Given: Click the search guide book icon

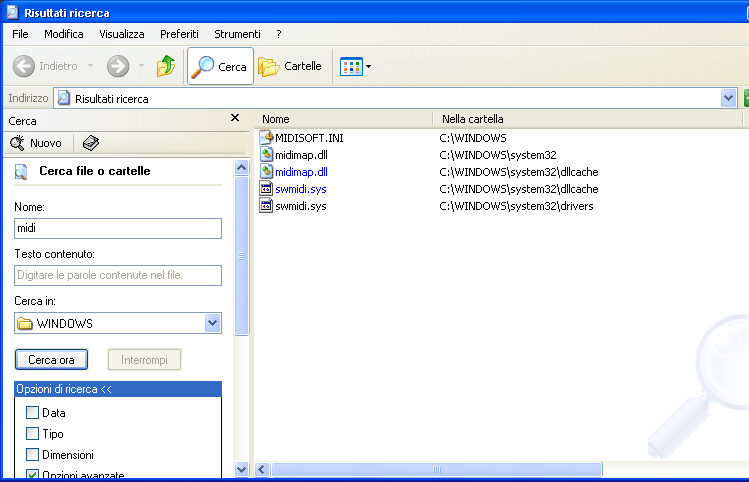Looking at the screenshot, I should (x=91, y=143).
